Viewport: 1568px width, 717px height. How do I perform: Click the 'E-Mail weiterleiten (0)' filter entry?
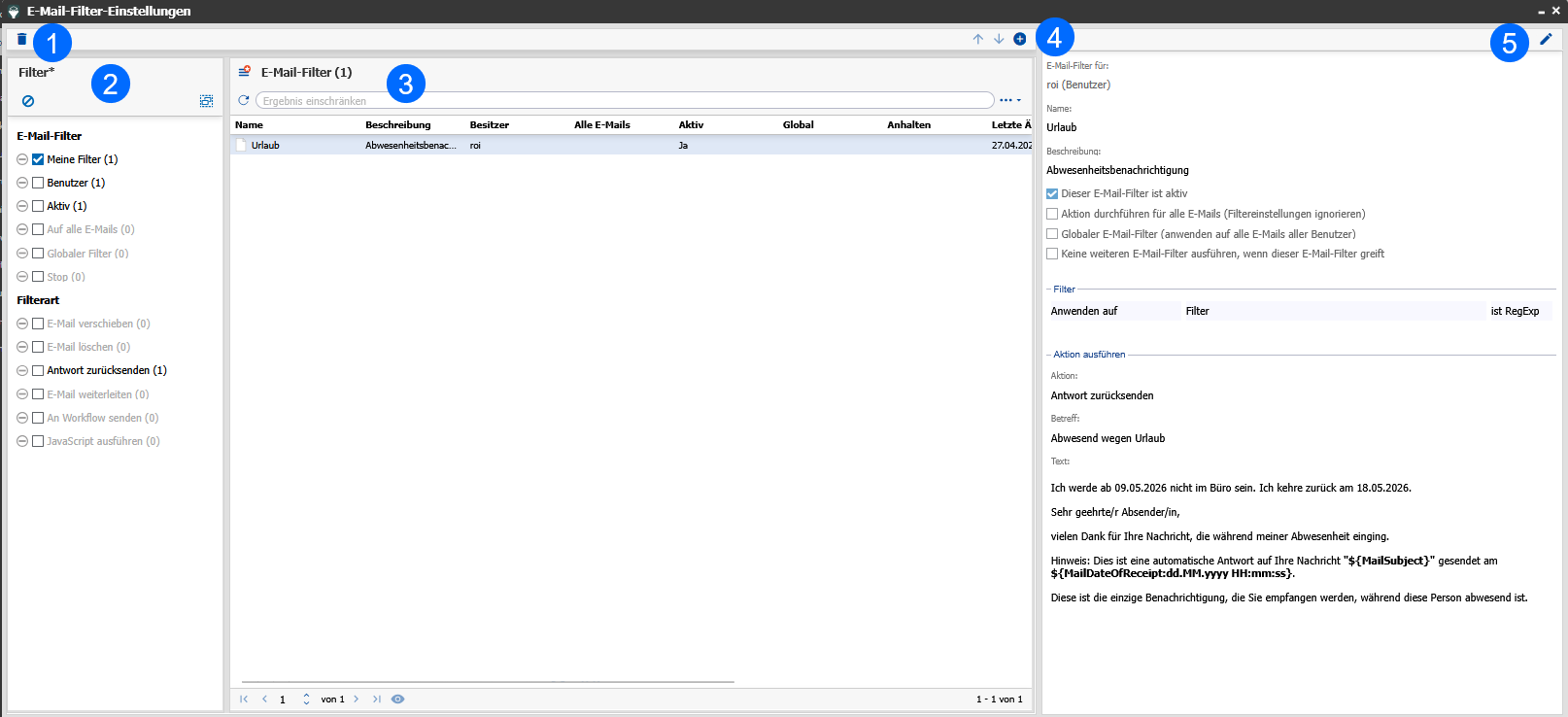tap(98, 394)
